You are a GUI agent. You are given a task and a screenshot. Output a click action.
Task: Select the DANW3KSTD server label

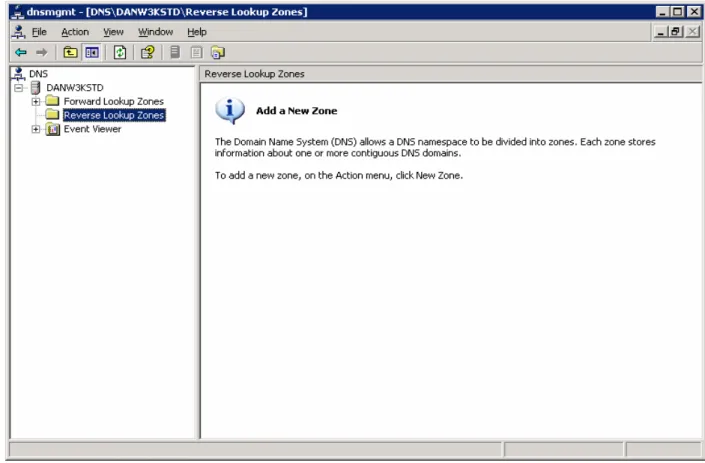75,88
